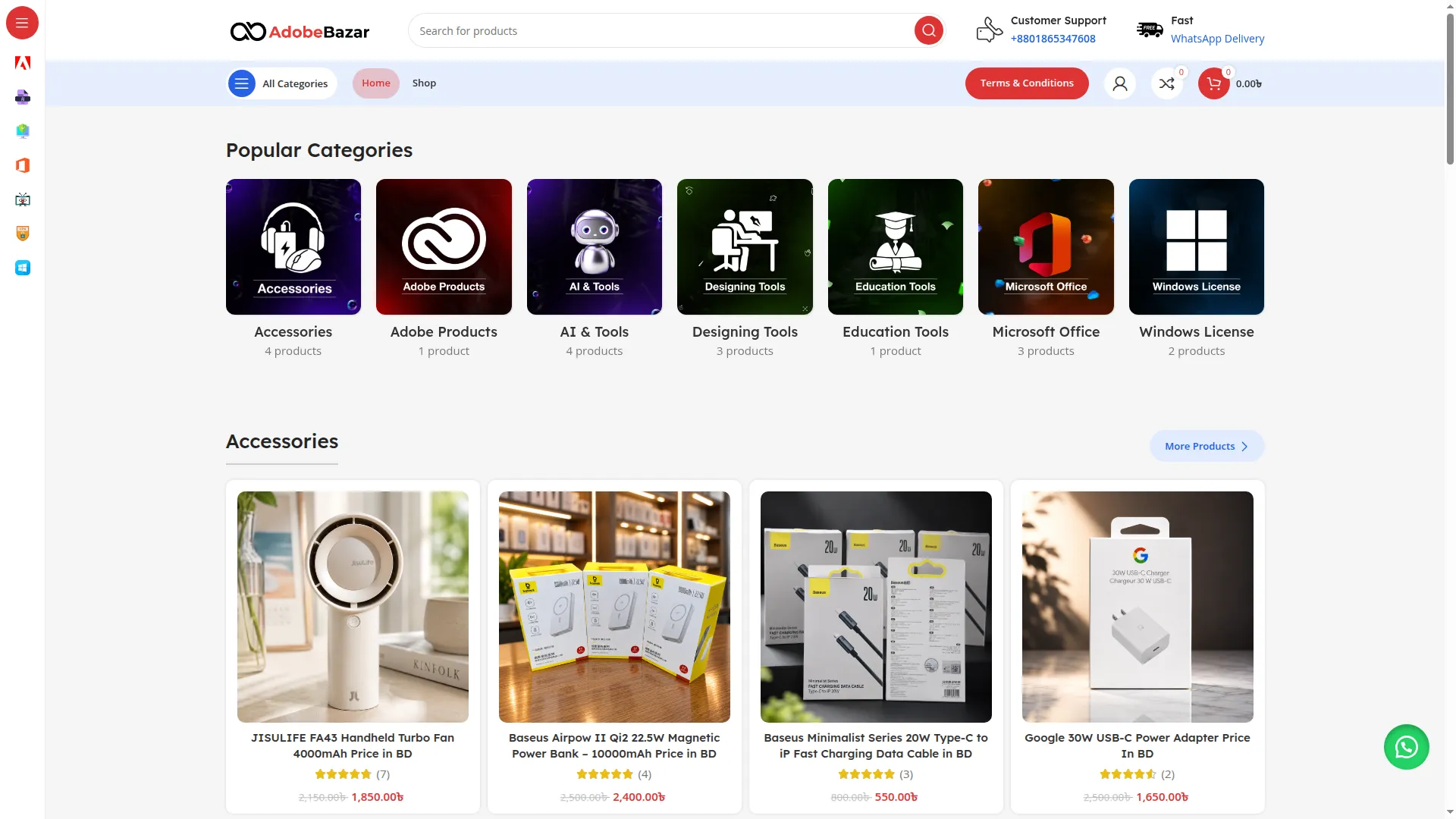Click the More Products button

tap(1207, 446)
